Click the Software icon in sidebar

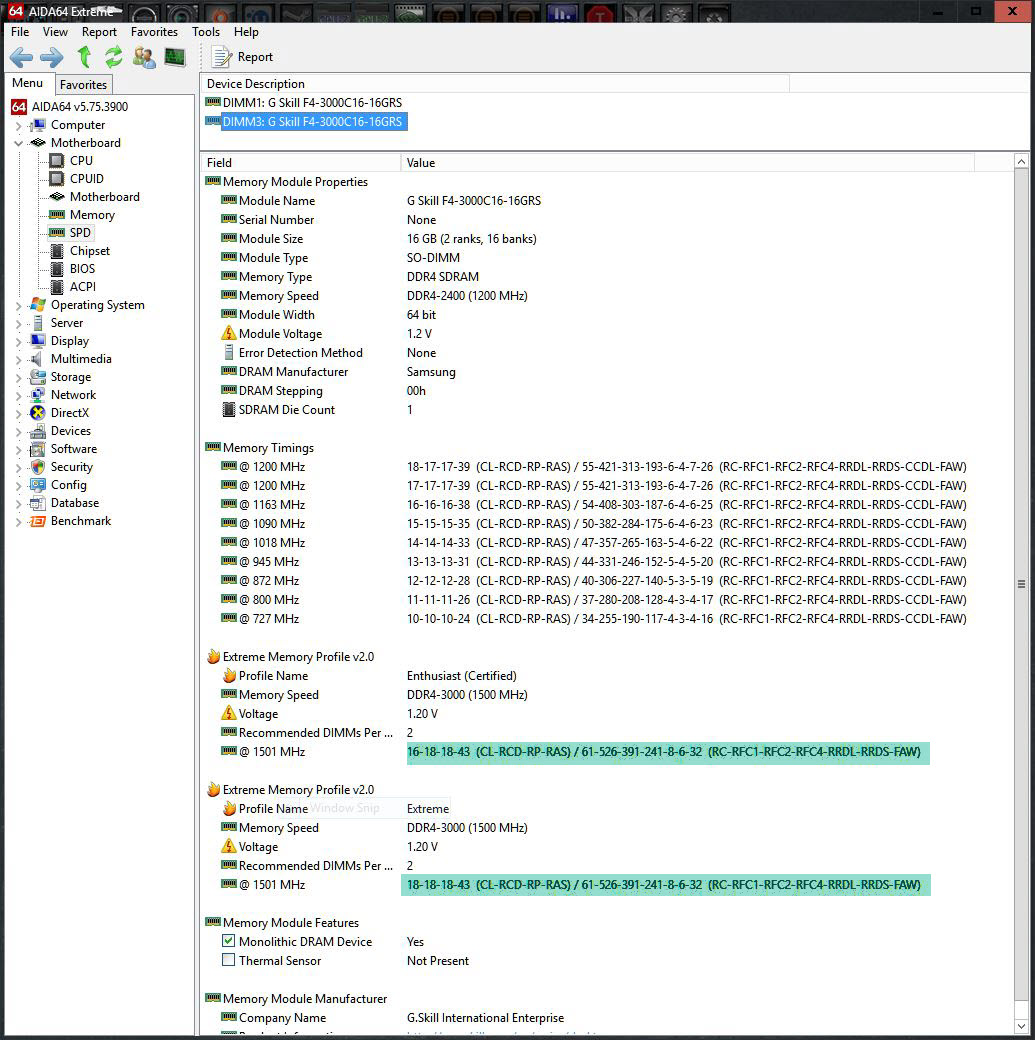coord(38,449)
